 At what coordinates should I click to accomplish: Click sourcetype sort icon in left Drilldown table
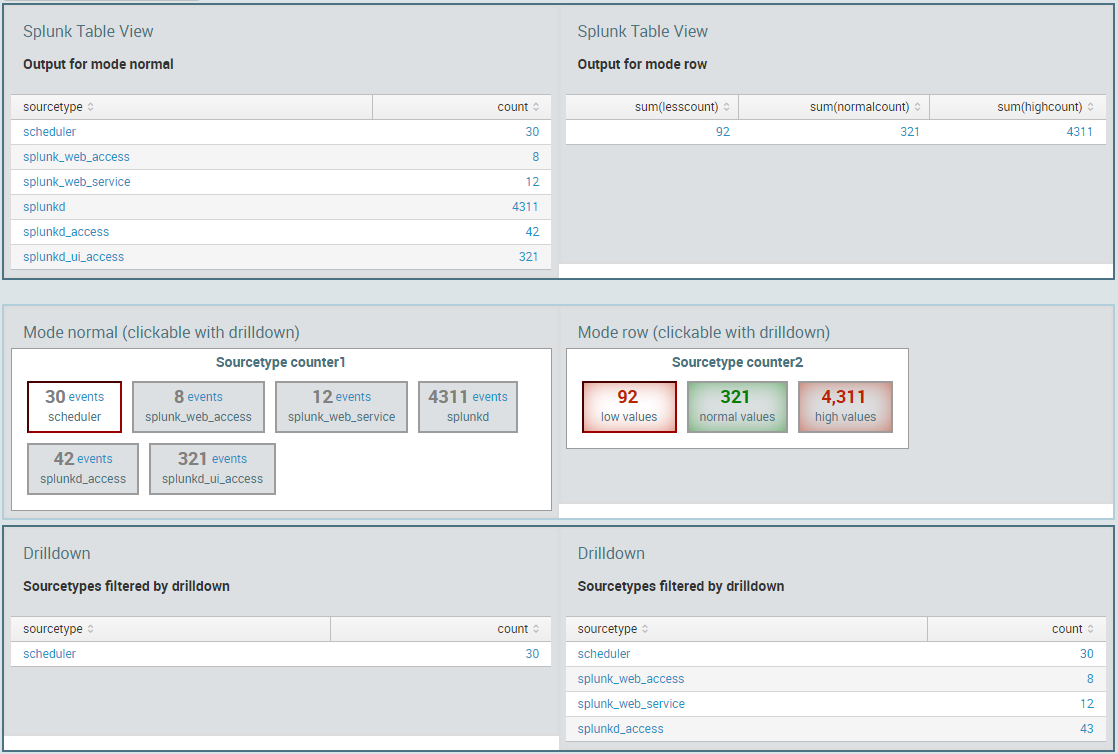pos(91,629)
